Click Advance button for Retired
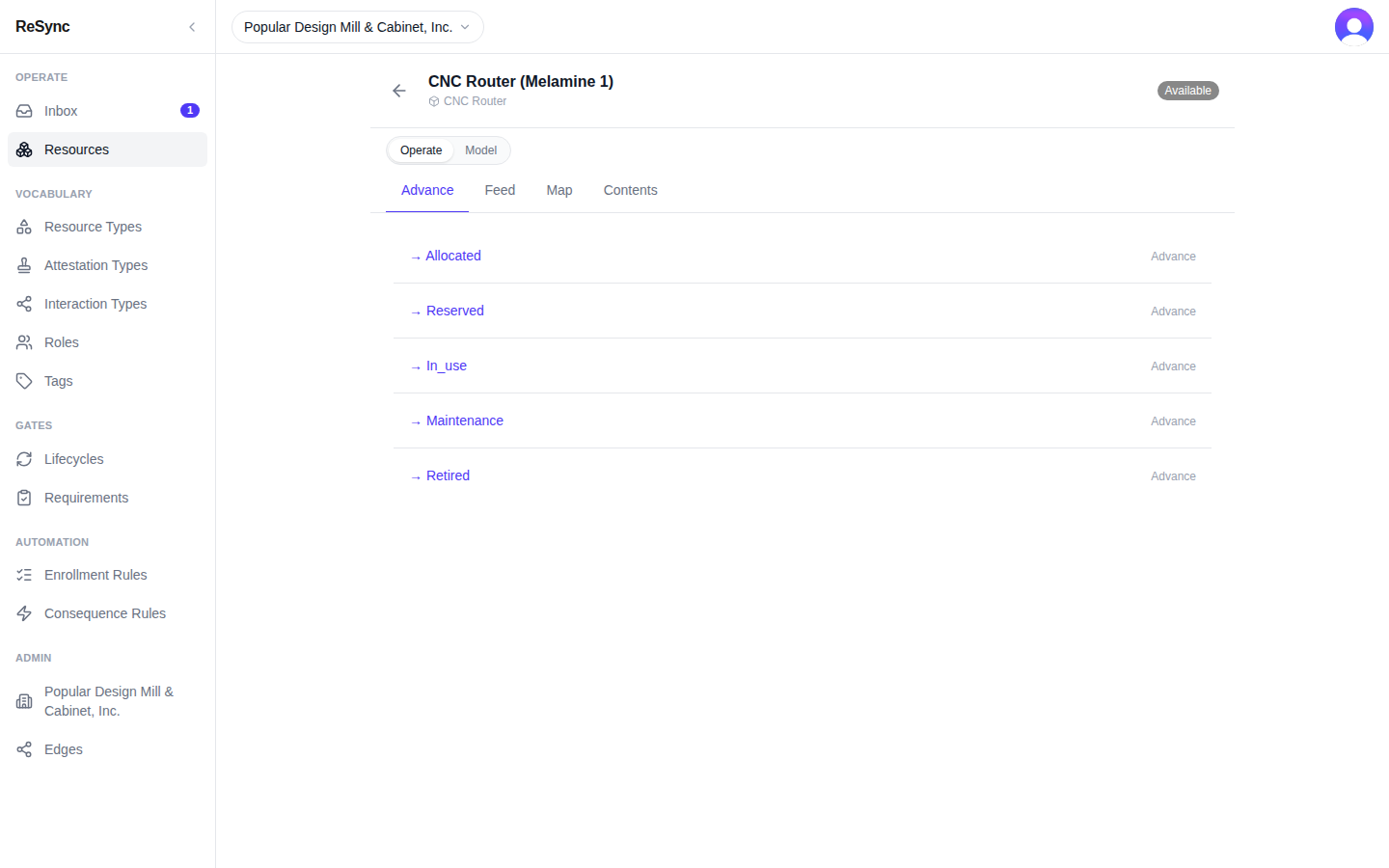The width and height of the screenshot is (1389, 868). click(1173, 476)
